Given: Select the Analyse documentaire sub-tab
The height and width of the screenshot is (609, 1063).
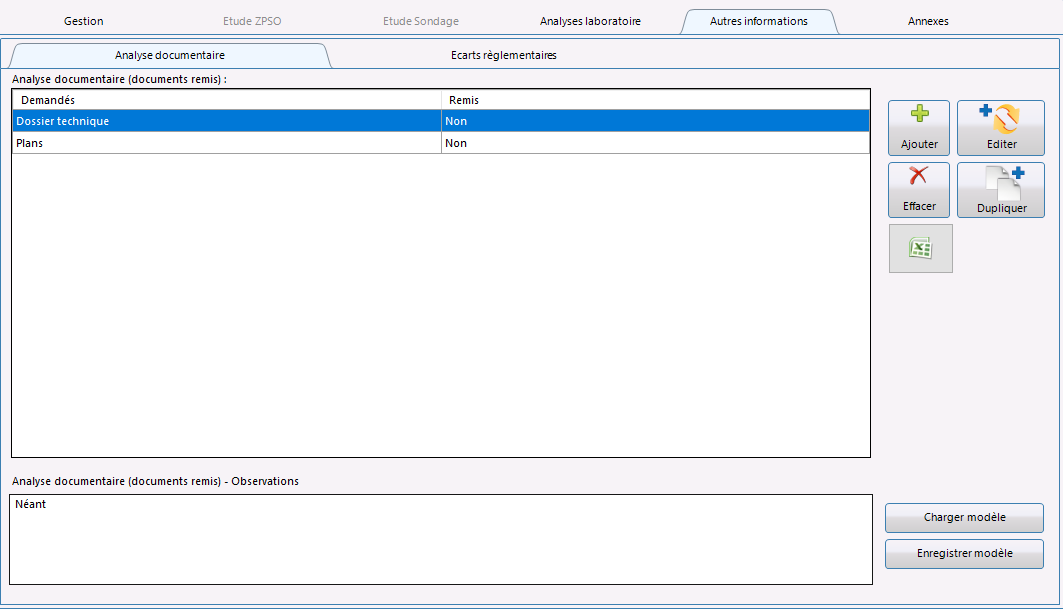Looking at the screenshot, I should tap(169, 55).
